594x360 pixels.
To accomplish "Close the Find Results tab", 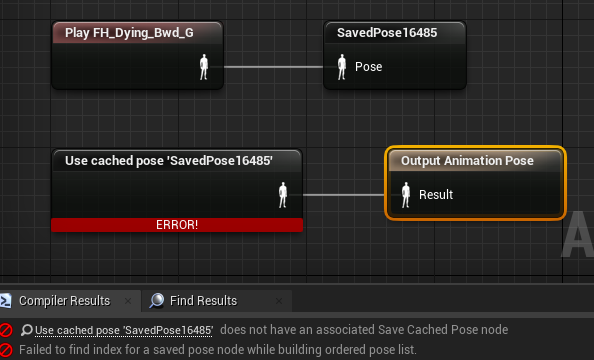I will pos(279,301).
